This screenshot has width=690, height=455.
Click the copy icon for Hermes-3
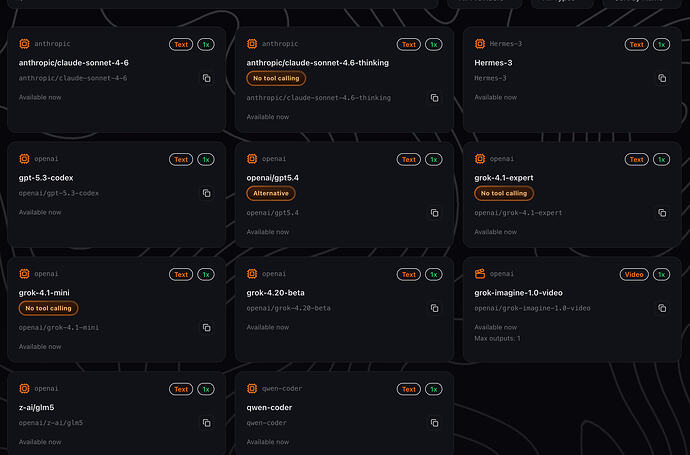click(x=662, y=78)
